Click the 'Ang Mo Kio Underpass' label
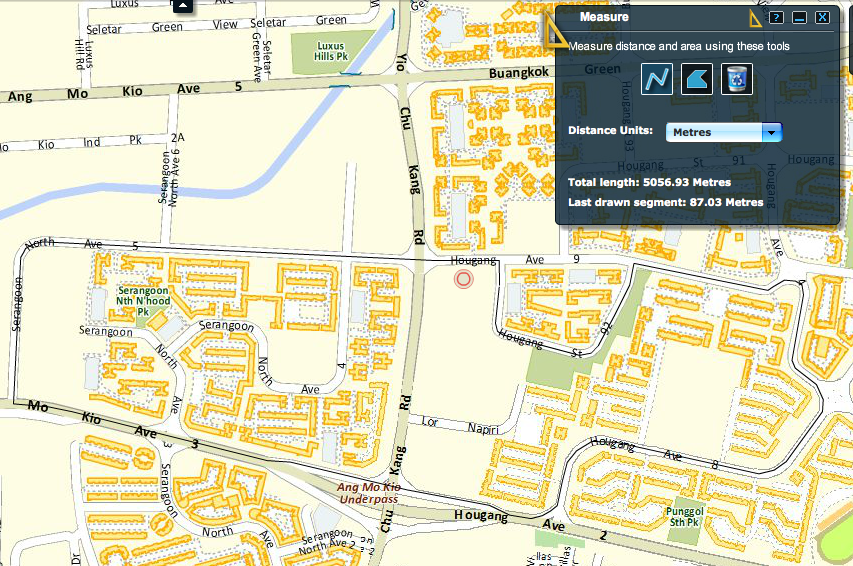The height and width of the screenshot is (566, 853). tap(369, 493)
